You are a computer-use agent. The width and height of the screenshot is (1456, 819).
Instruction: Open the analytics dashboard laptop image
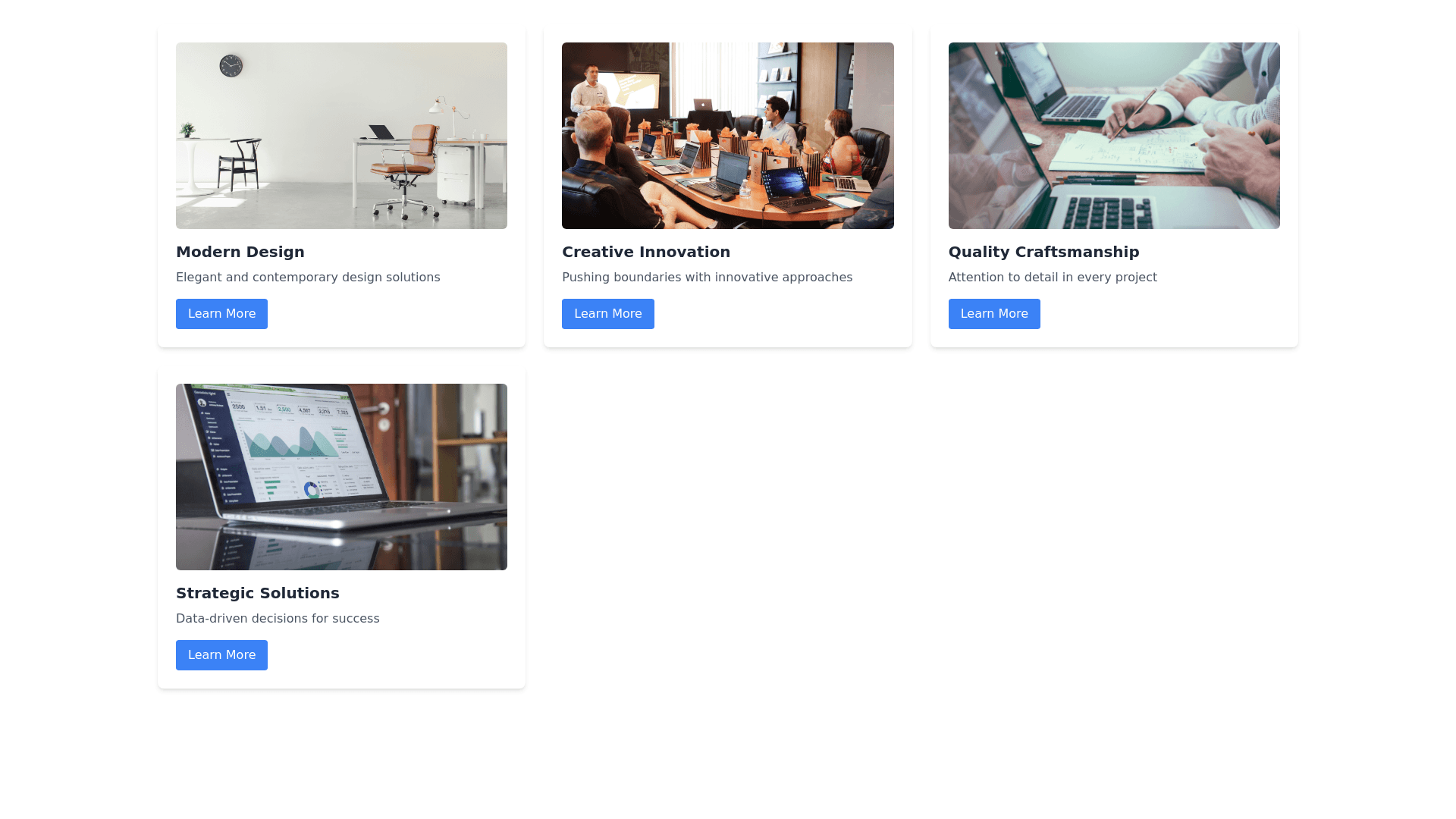(x=341, y=477)
